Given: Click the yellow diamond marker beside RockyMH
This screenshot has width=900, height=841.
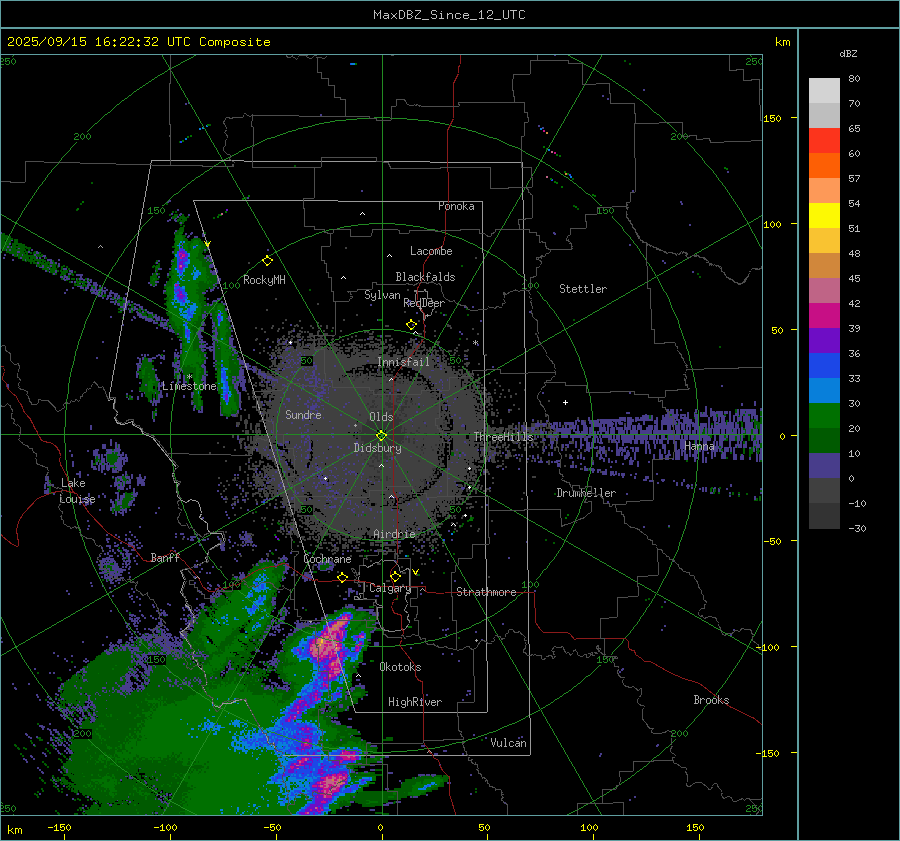Looking at the screenshot, I should point(267,261).
